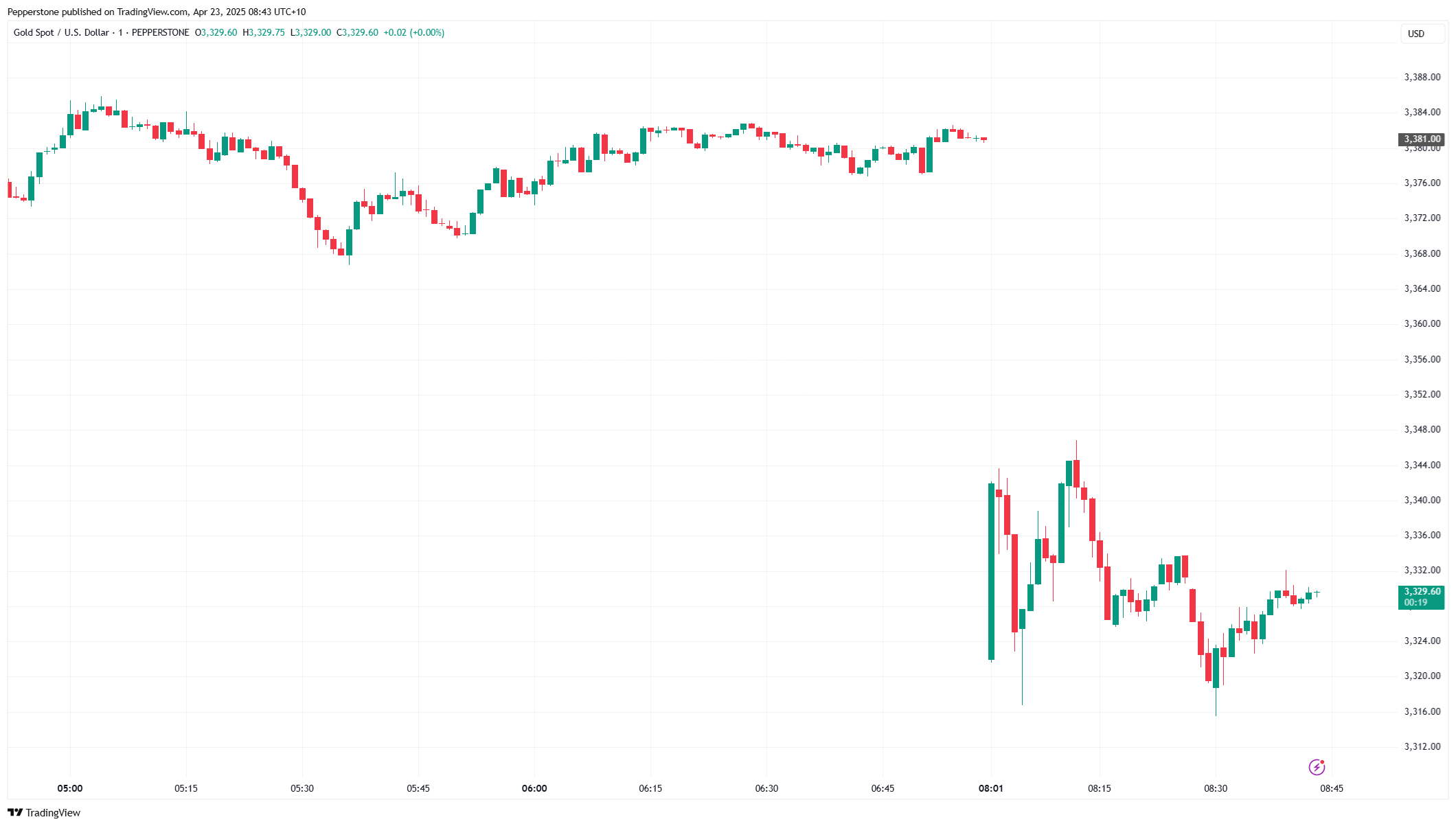Click the 3,348.00 price axis label
The image size is (1456, 826).
pyautogui.click(x=1422, y=429)
